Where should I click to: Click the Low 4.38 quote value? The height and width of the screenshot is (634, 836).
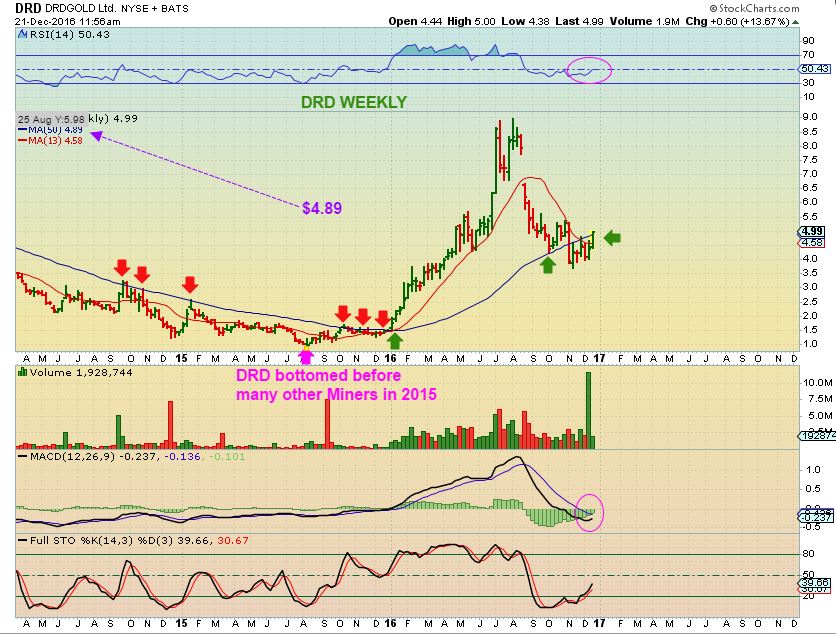tap(526, 21)
